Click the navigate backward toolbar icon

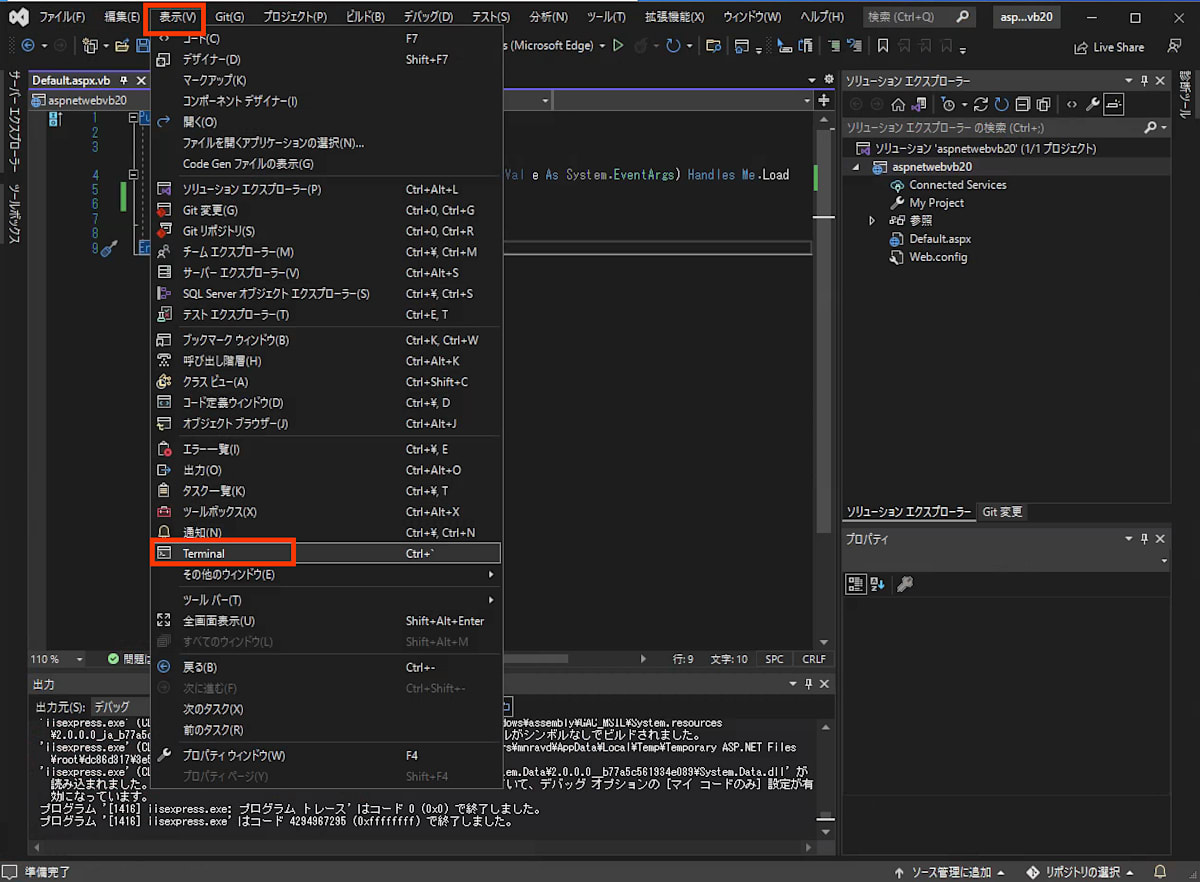27,46
